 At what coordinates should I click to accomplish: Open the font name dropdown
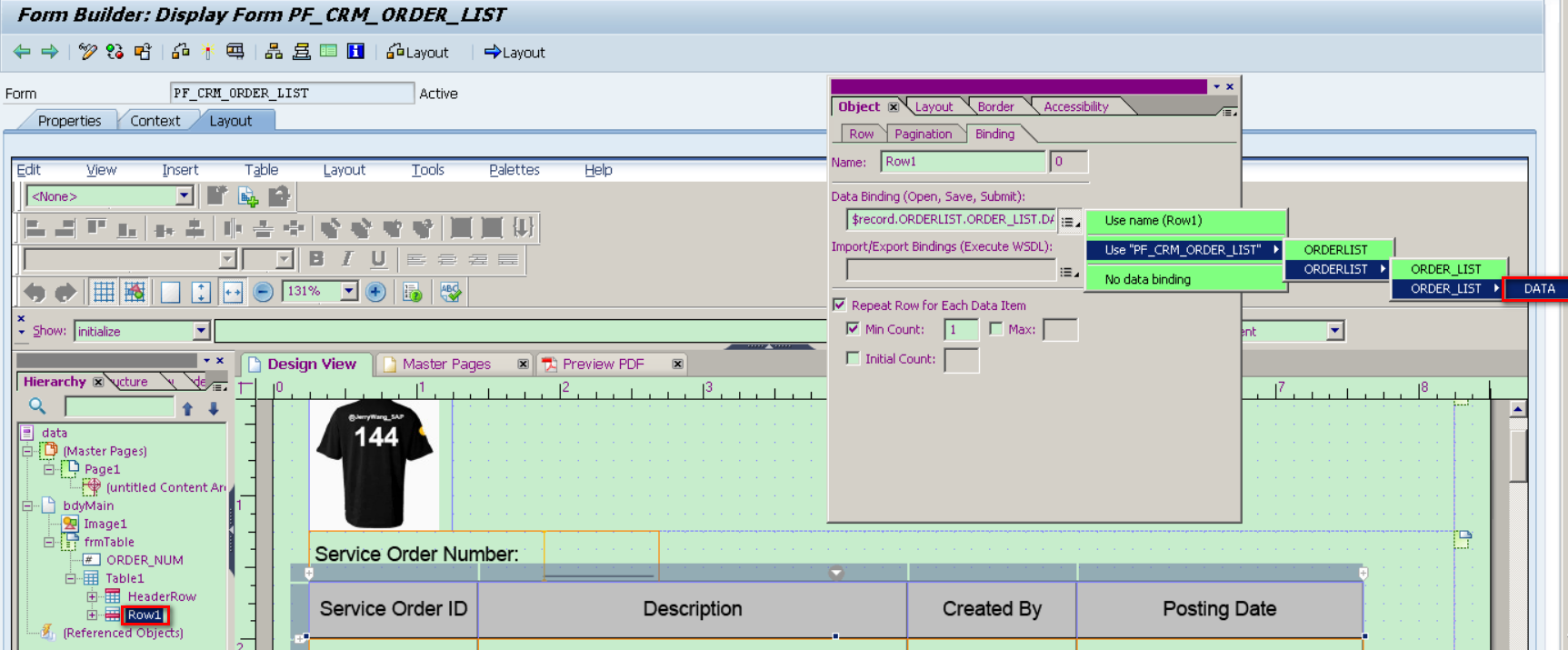pyautogui.click(x=227, y=260)
